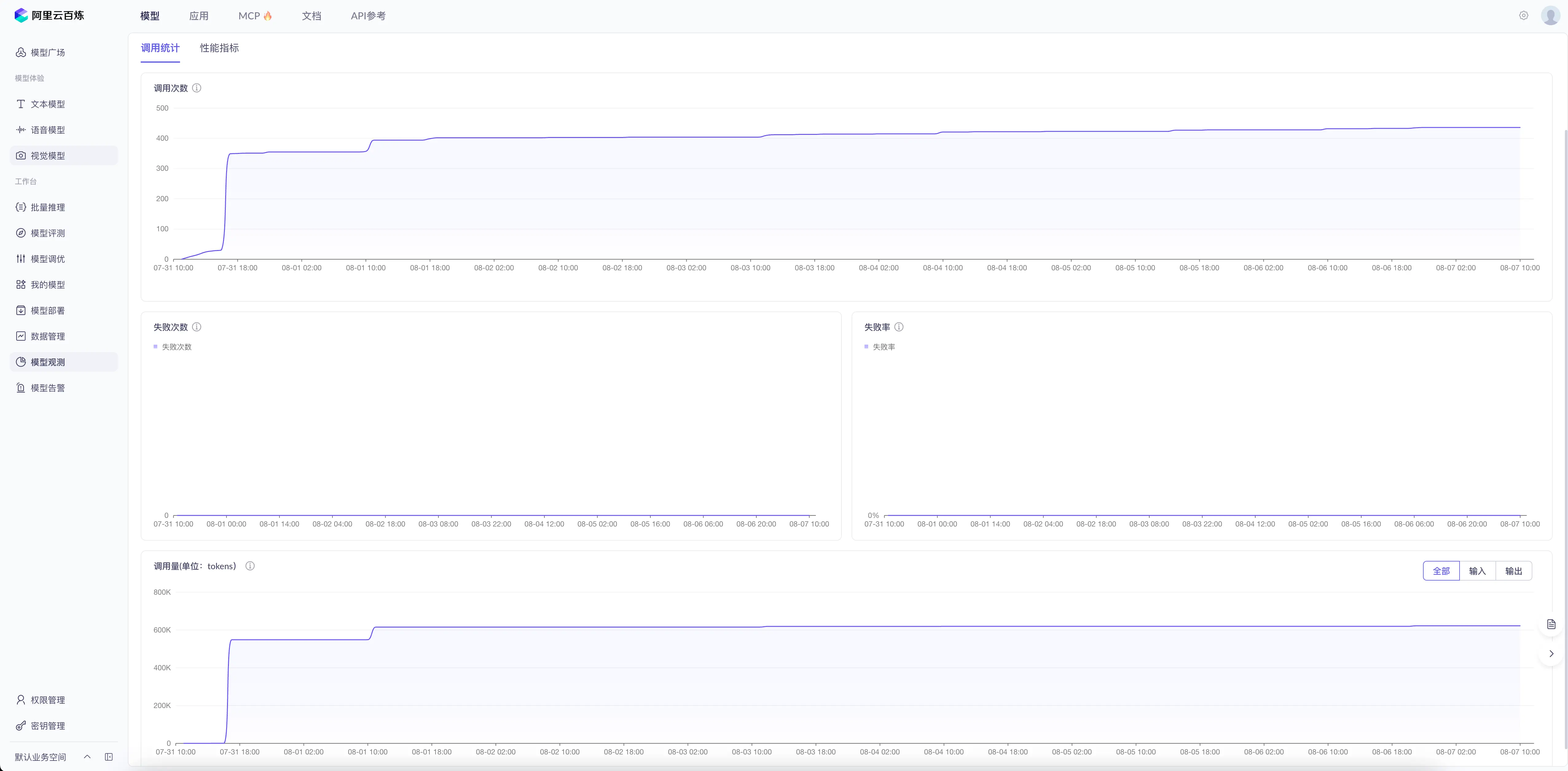The width and height of the screenshot is (1568, 771).
Task: Click the 我的模型 grid icon
Action: pos(21,285)
